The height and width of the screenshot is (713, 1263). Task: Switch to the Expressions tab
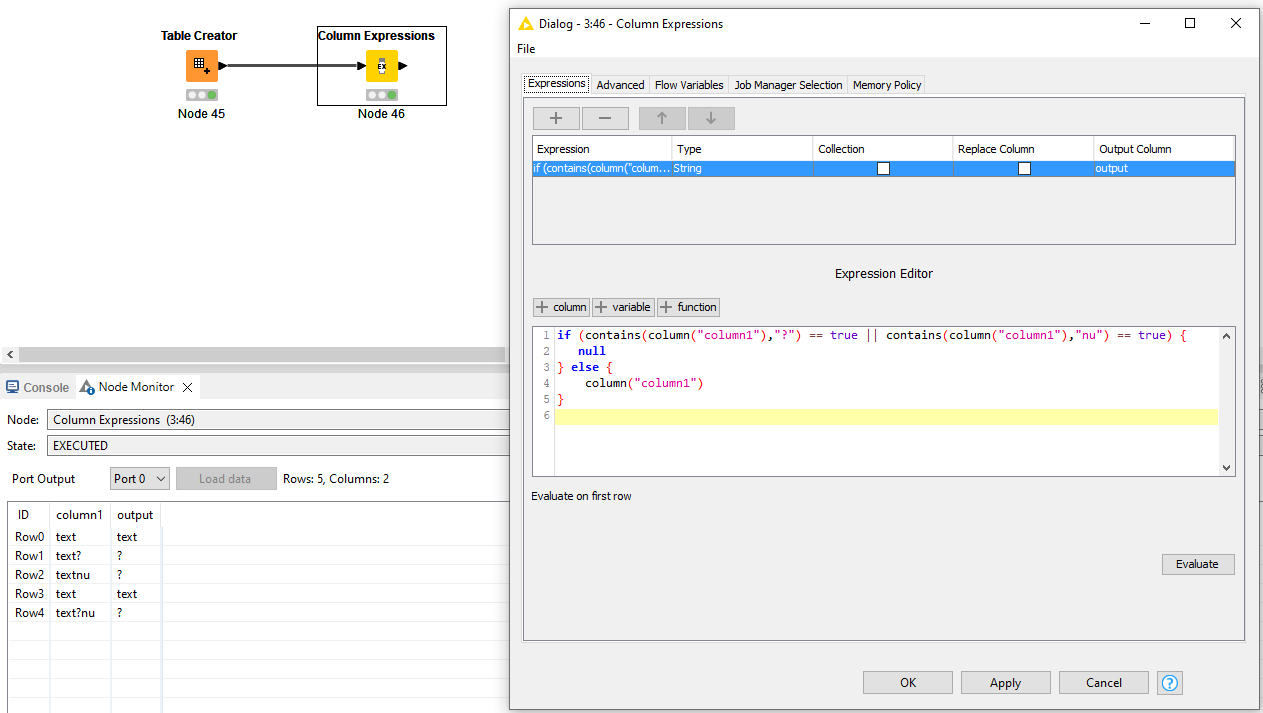[557, 84]
